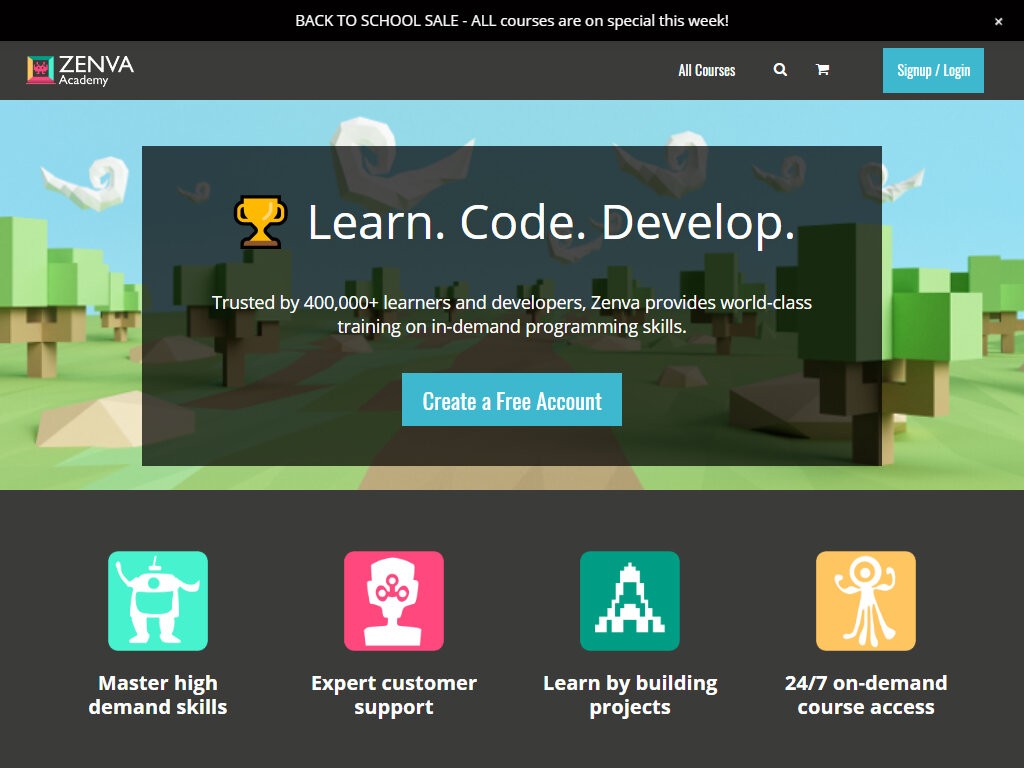Click the Zenva pixel monster logo icon
Screen dimensions: 1024x768
[40, 70]
